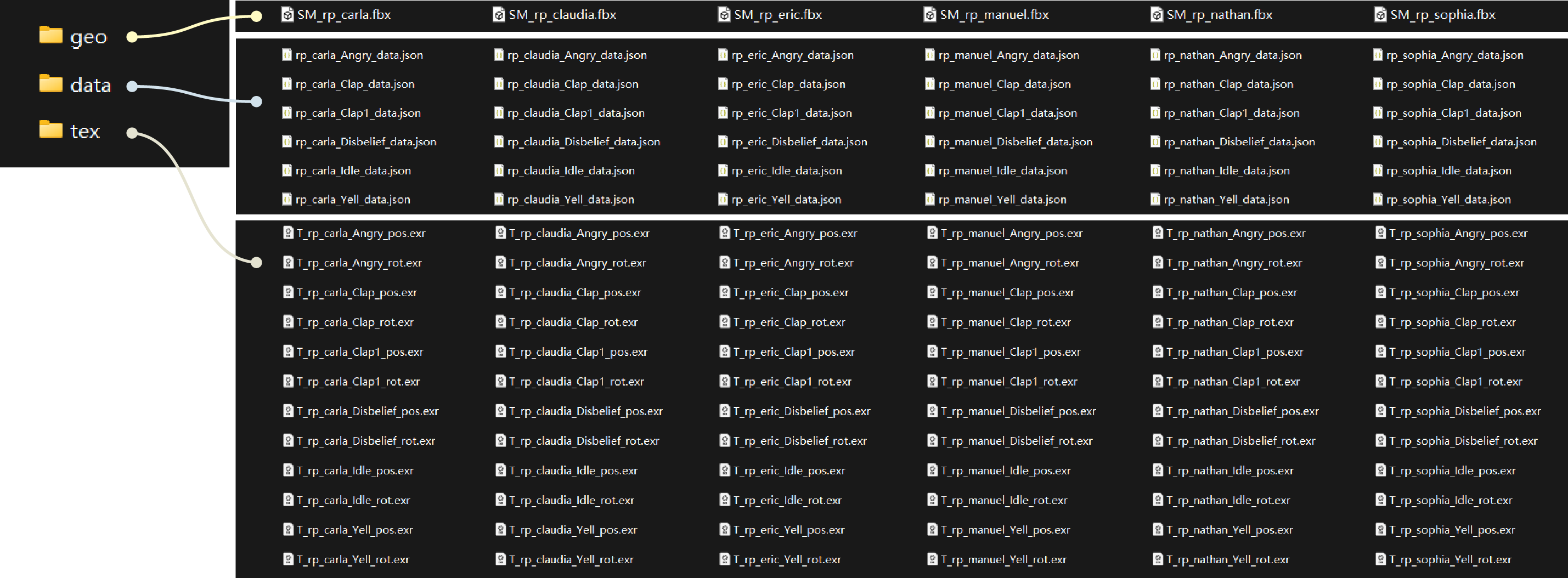Select the SM_rp_sophia.fbx file icon
1568x578 pixels.
[1380, 15]
